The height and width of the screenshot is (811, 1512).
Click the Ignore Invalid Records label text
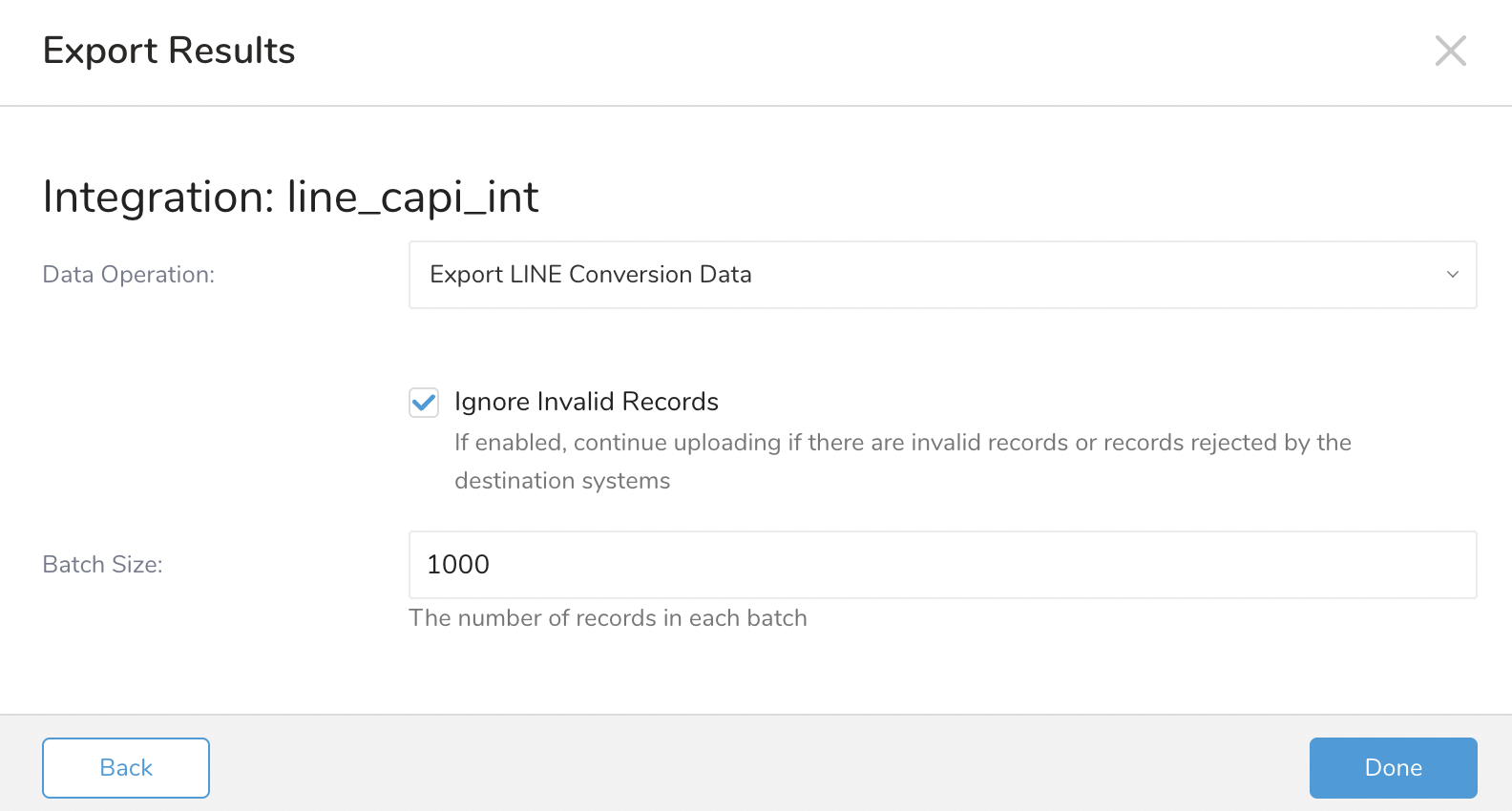[x=586, y=402]
